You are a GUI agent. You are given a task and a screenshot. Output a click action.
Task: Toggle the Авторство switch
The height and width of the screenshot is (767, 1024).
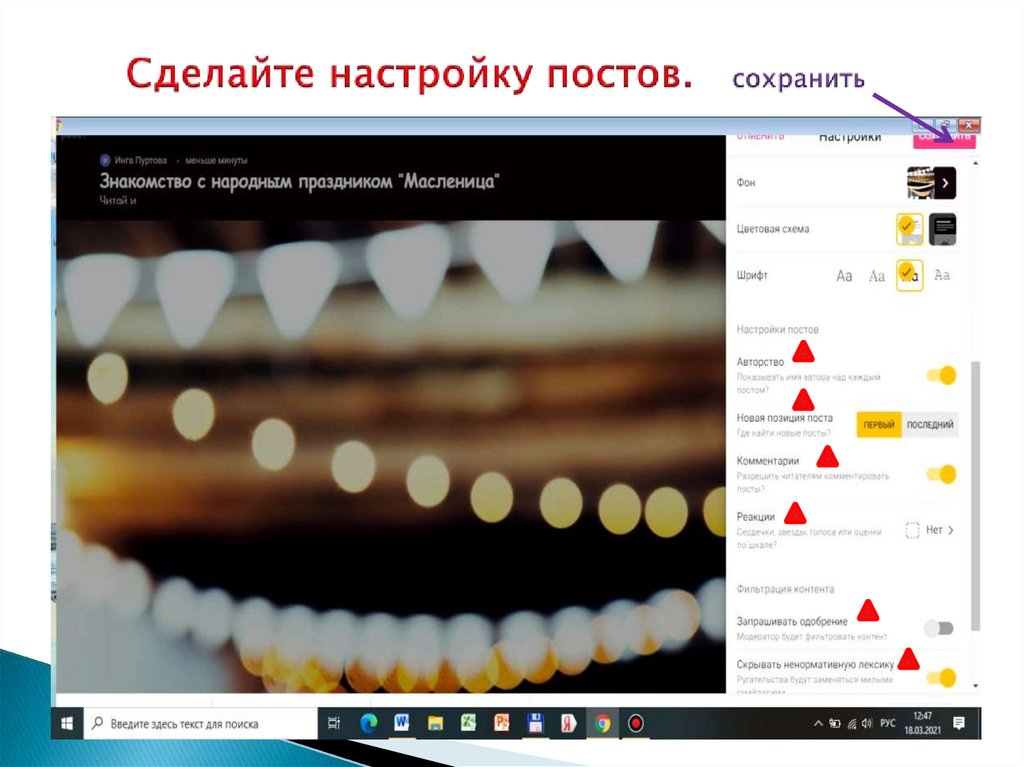point(942,375)
